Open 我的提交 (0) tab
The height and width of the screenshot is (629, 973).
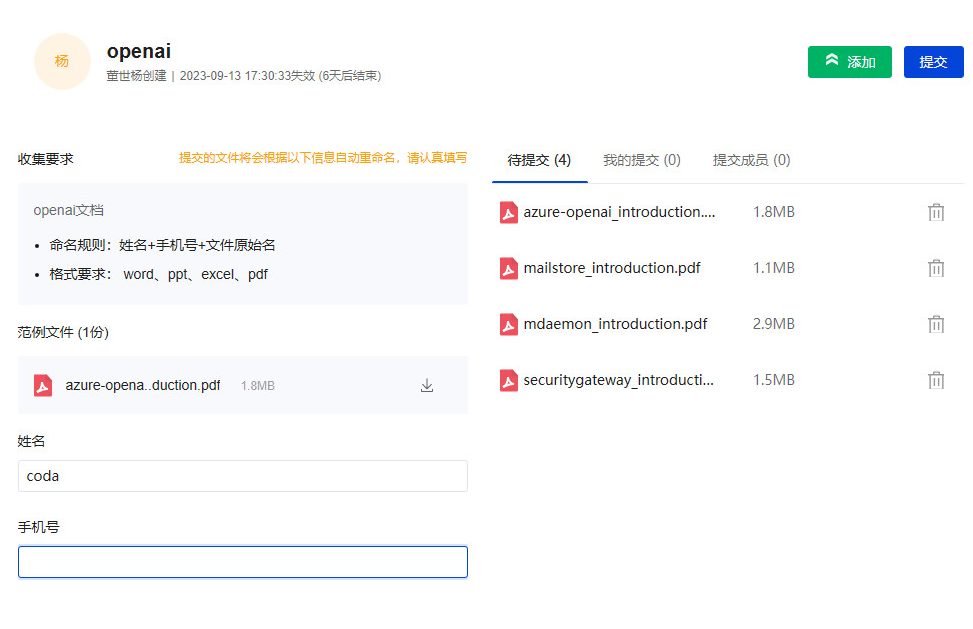pos(642,160)
